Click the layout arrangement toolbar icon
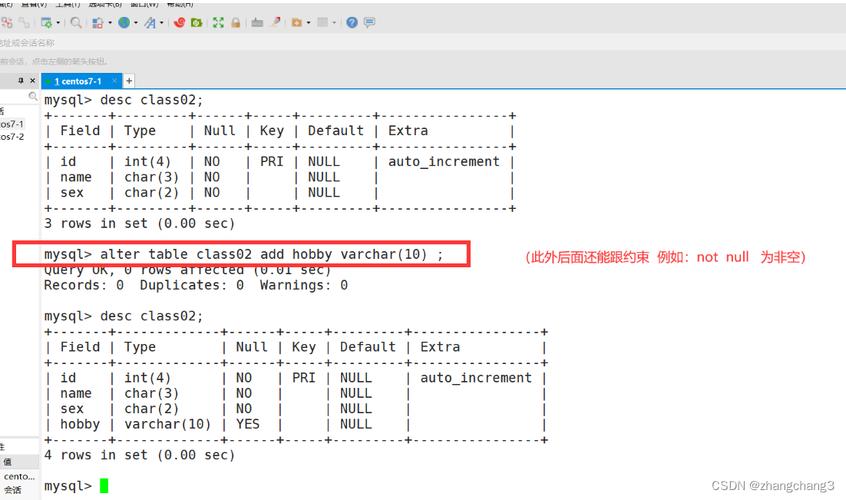 click(x=98, y=23)
